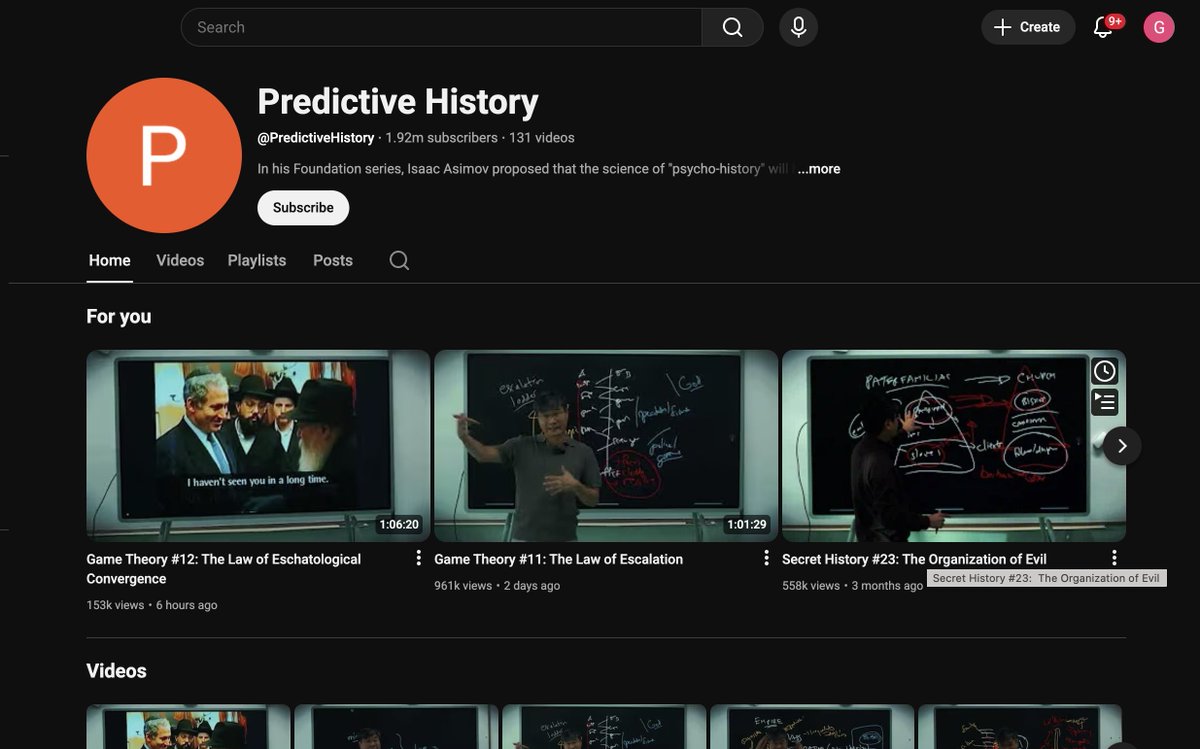
Task: Click the Videos section heading
Action: (117, 671)
